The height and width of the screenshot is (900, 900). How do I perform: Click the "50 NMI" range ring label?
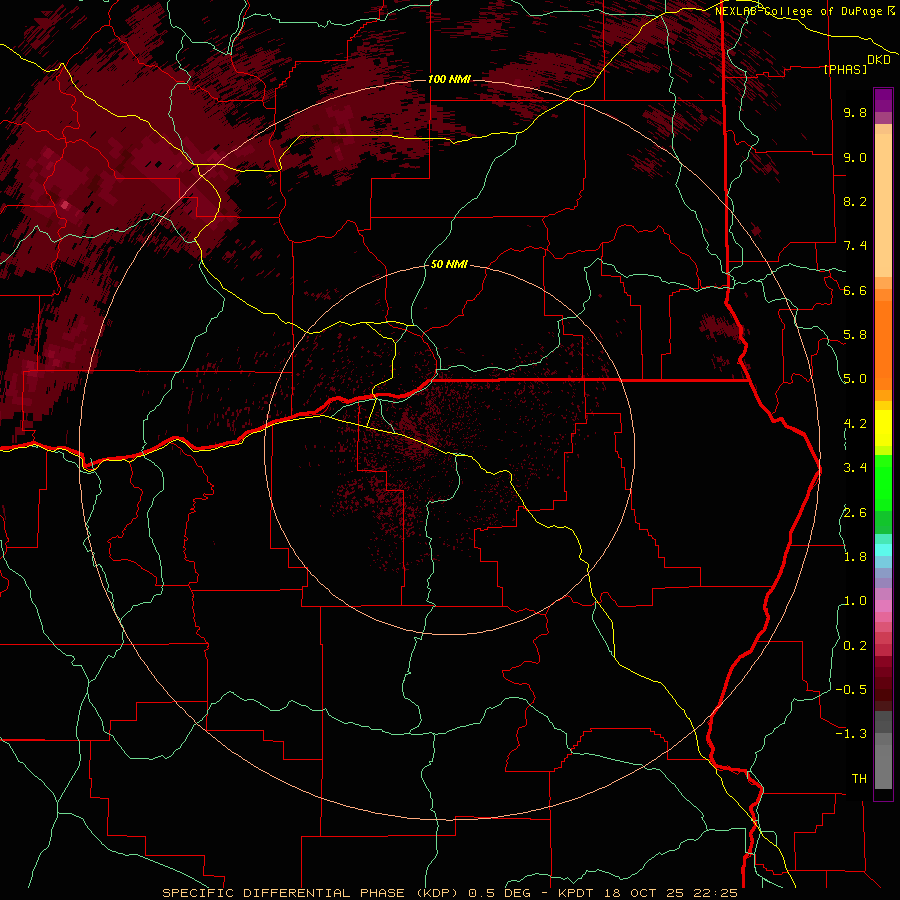449,264
